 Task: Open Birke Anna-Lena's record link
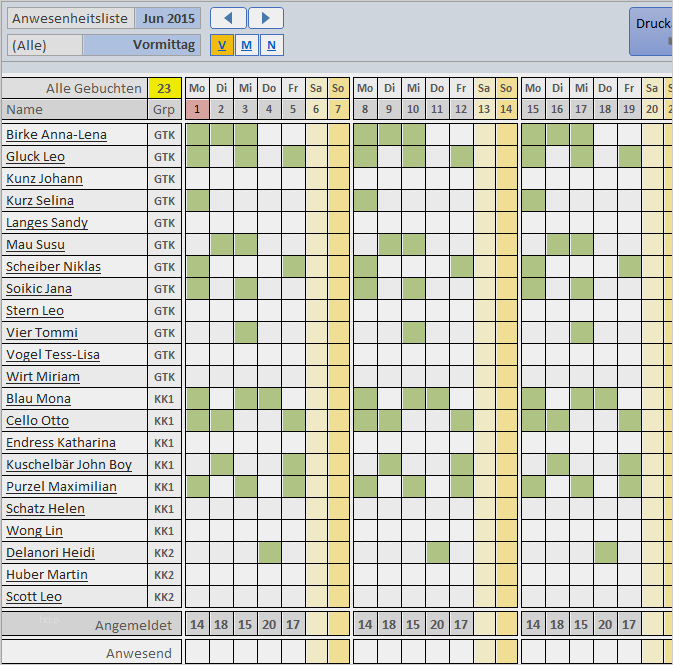tap(56, 135)
